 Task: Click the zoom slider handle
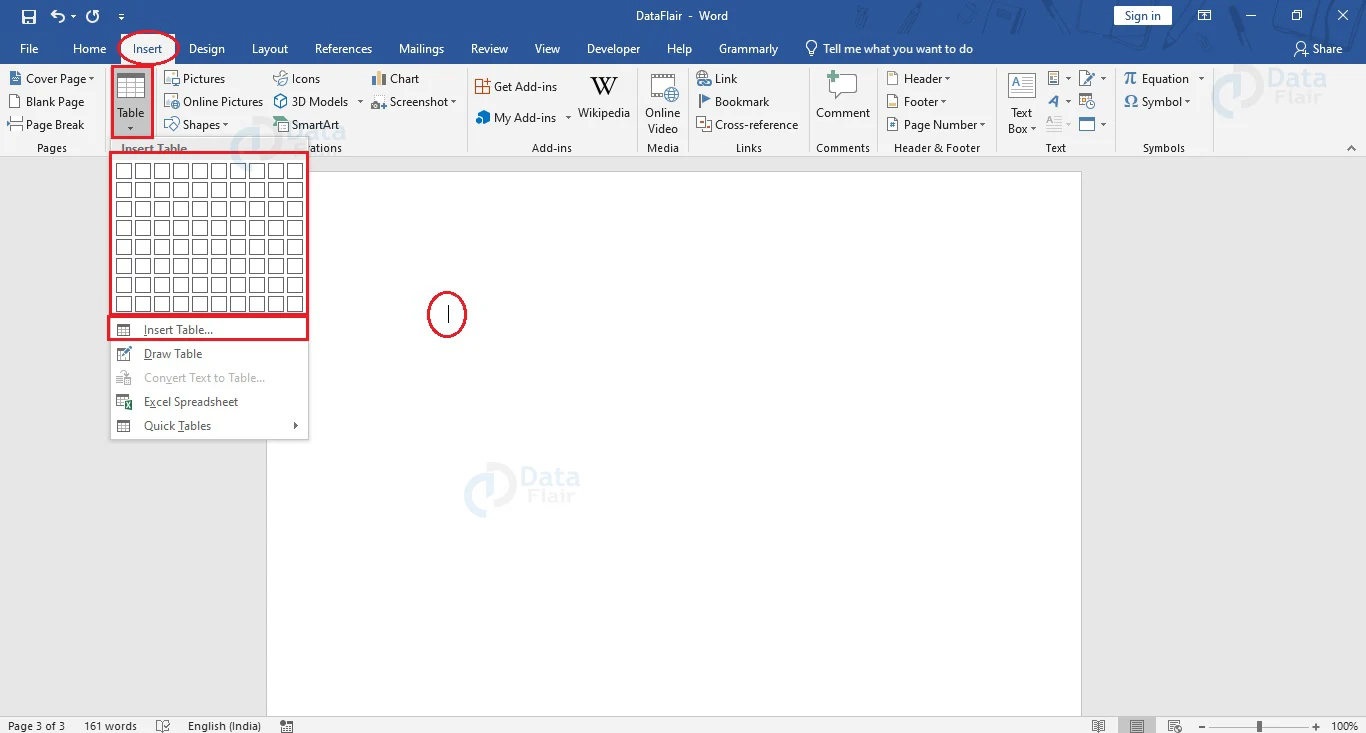coord(1259,726)
